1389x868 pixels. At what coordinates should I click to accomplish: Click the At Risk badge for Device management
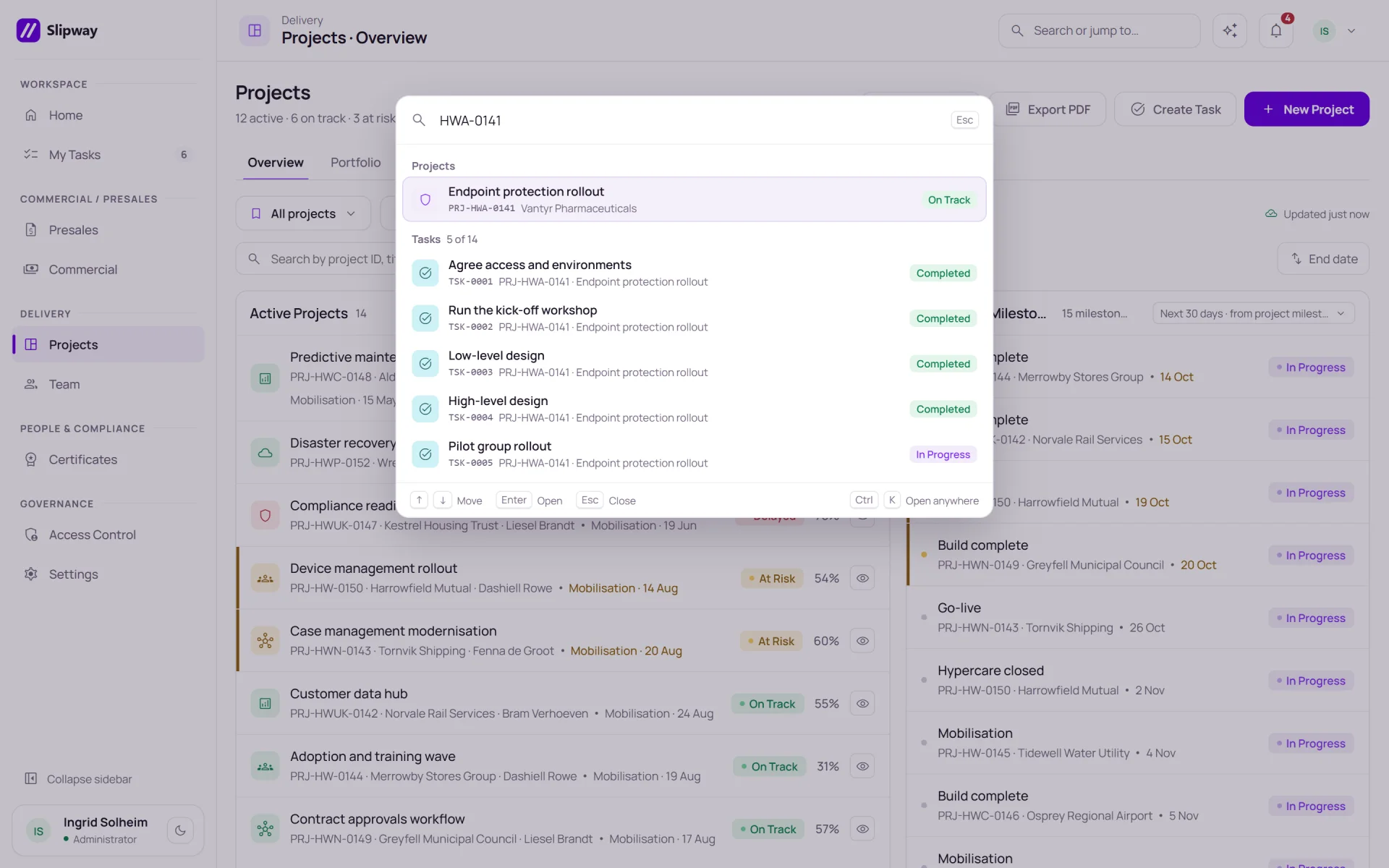(x=772, y=578)
